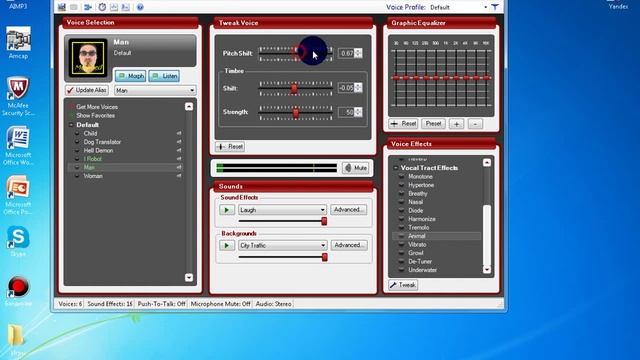The width and height of the screenshot is (640, 360).
Task: Click the speaker preview icon on Dog Translator row
Action: coord(179,142)
